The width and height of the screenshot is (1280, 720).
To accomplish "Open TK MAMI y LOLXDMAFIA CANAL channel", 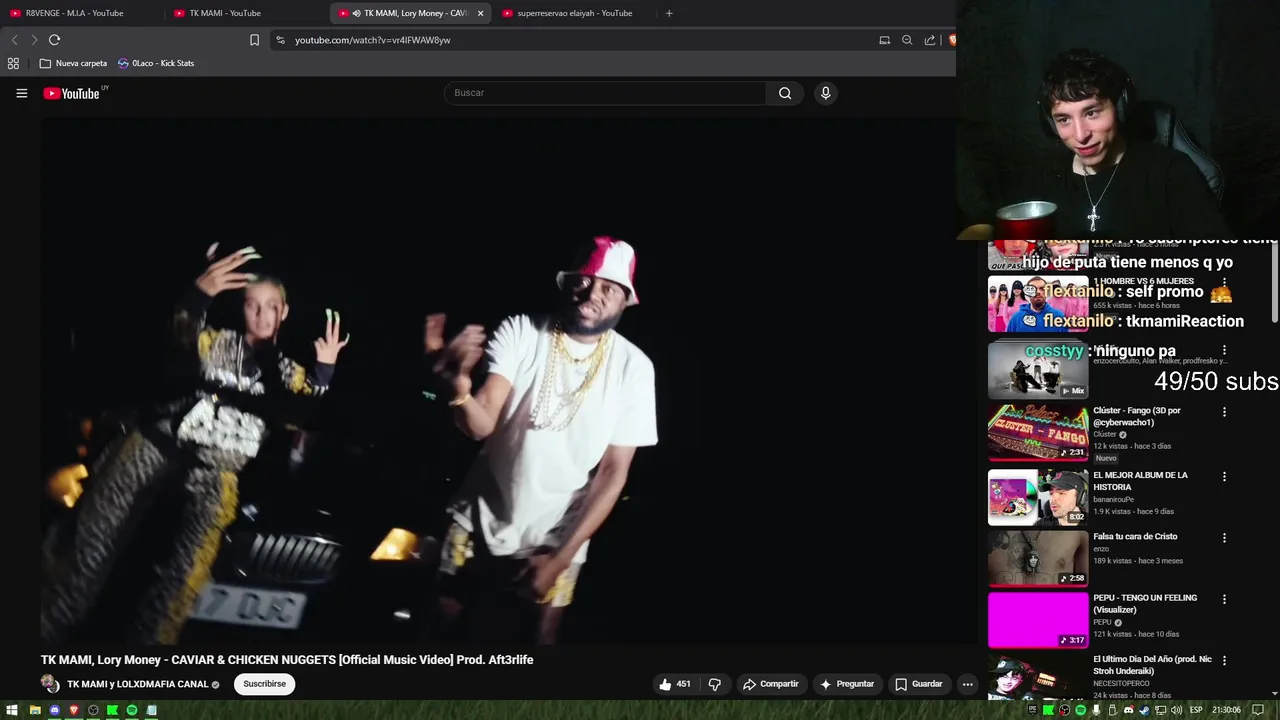I will coord(137,684).
